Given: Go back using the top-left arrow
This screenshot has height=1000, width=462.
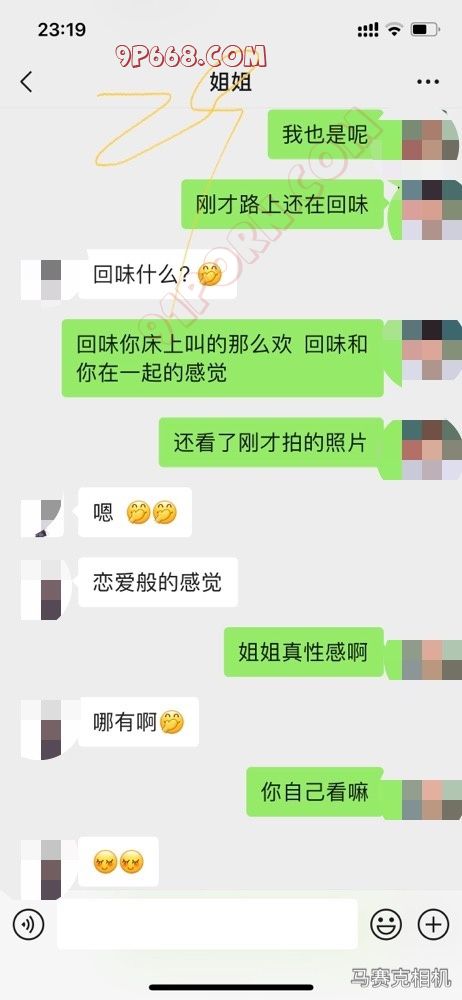Looking at the screenshot, I should (26, 82).
